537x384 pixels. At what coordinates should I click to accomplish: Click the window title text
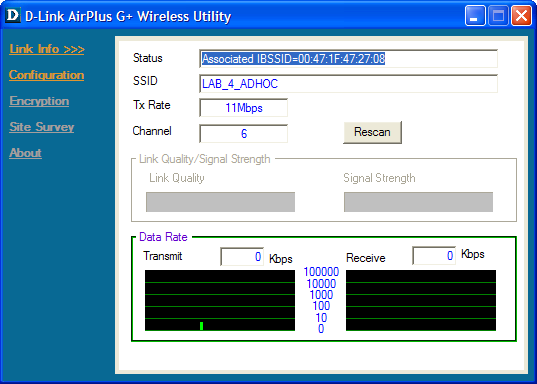pyautogui.click(x=128, y=16)
